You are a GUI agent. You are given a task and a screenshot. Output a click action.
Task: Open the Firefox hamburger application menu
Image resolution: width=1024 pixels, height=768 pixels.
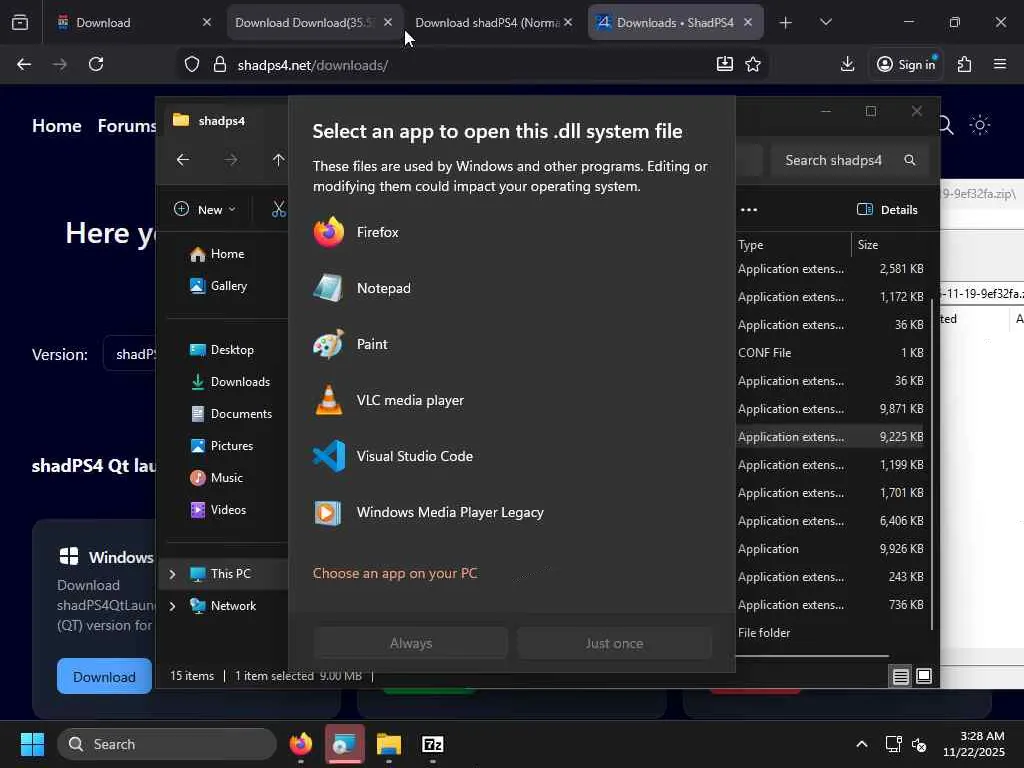[x=1000, y=64]
